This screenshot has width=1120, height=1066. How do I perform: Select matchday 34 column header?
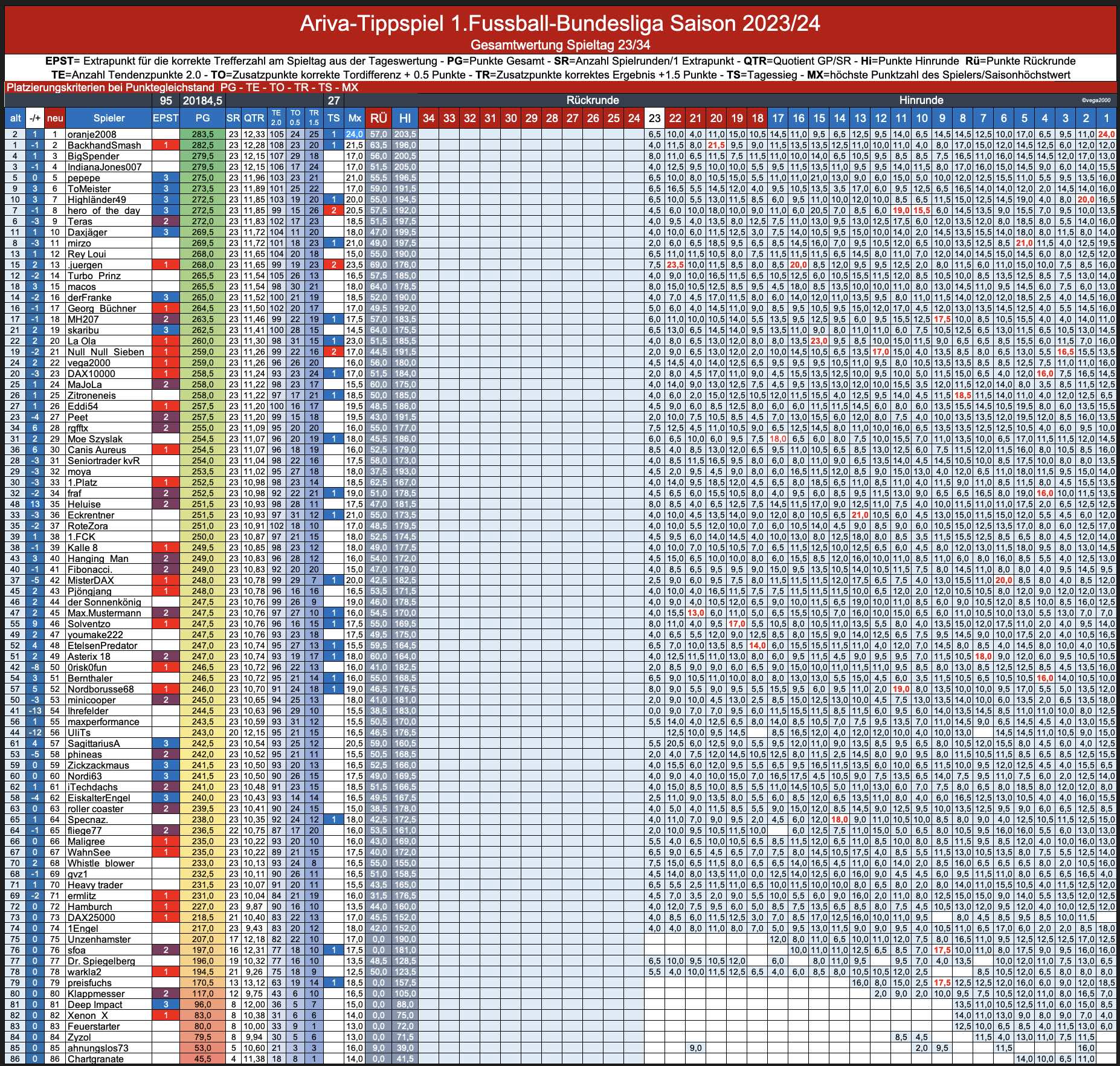click(428, 118)
